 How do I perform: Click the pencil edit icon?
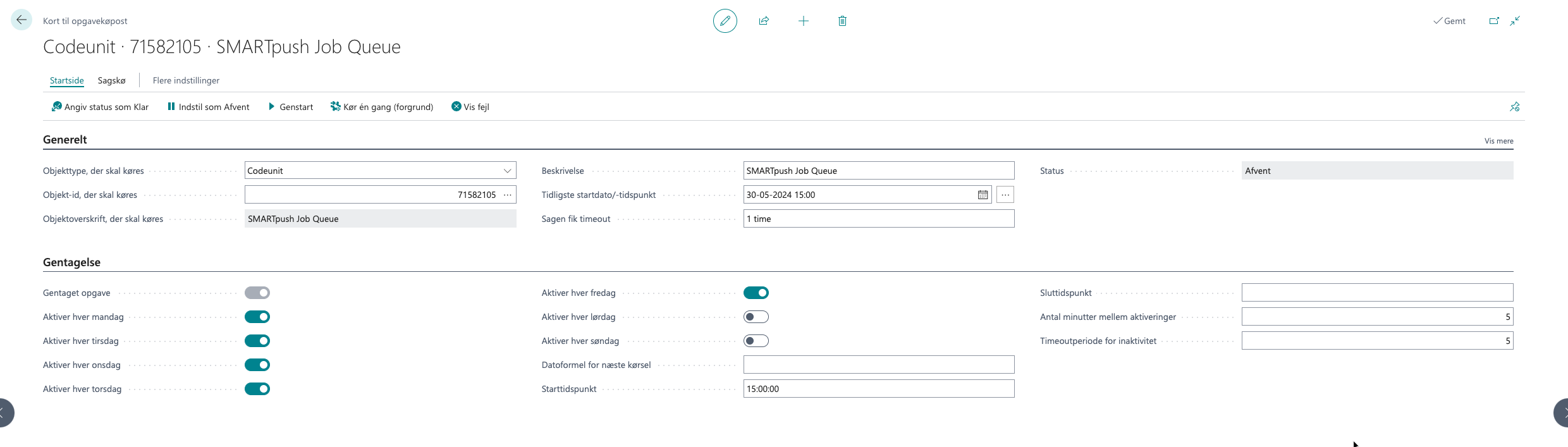[725, 21]
